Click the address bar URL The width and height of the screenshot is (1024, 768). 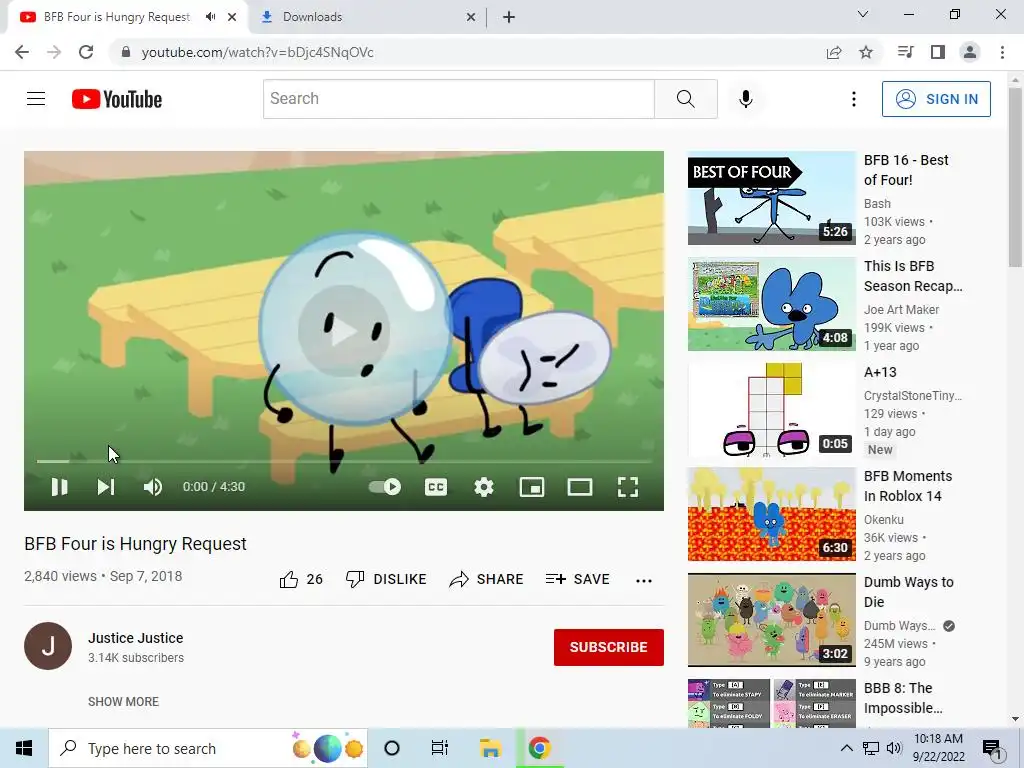pyautogui.click(x=257, y=52)
